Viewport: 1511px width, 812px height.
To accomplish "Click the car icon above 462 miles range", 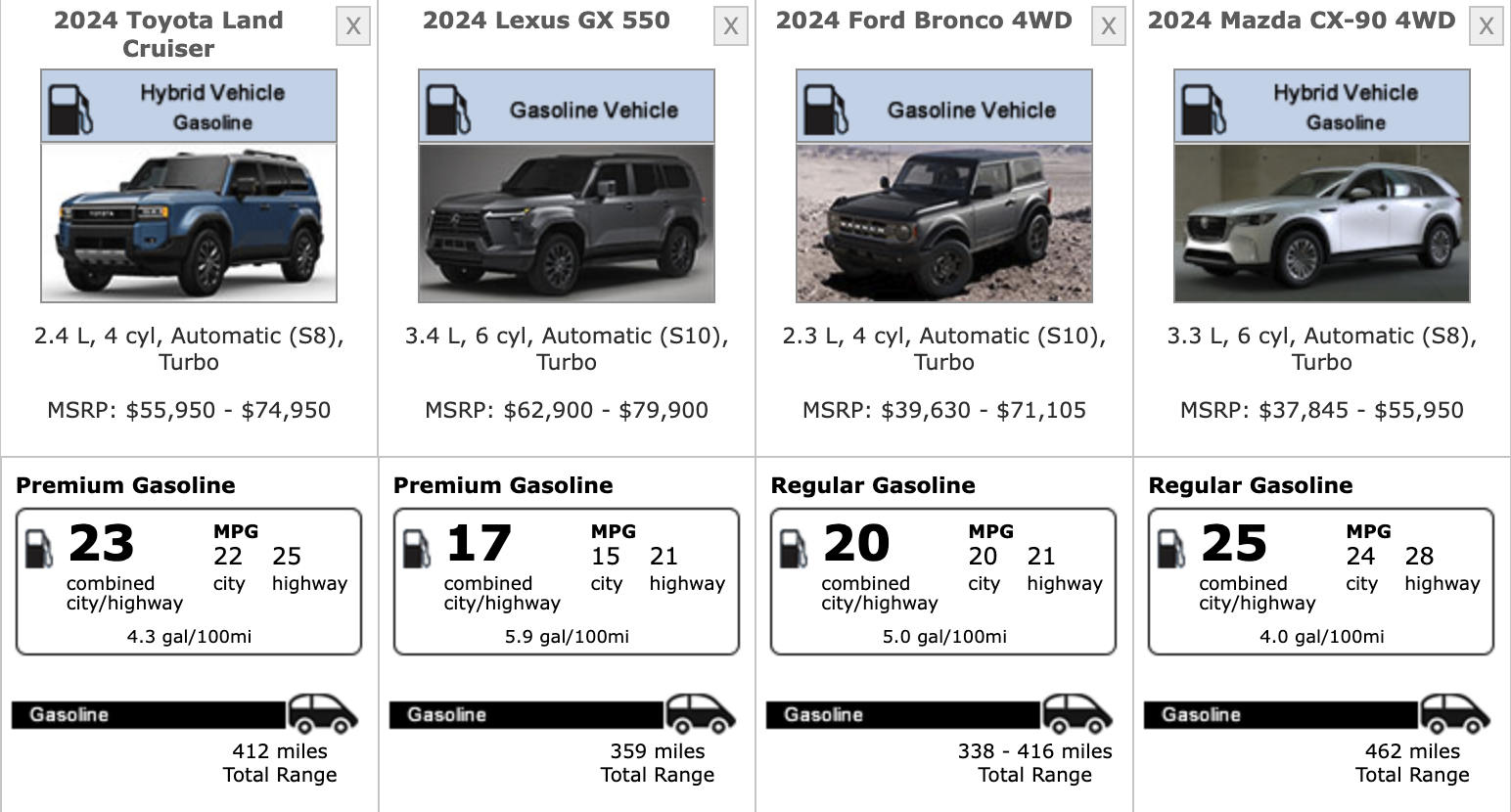I will tap(1455, 714).
